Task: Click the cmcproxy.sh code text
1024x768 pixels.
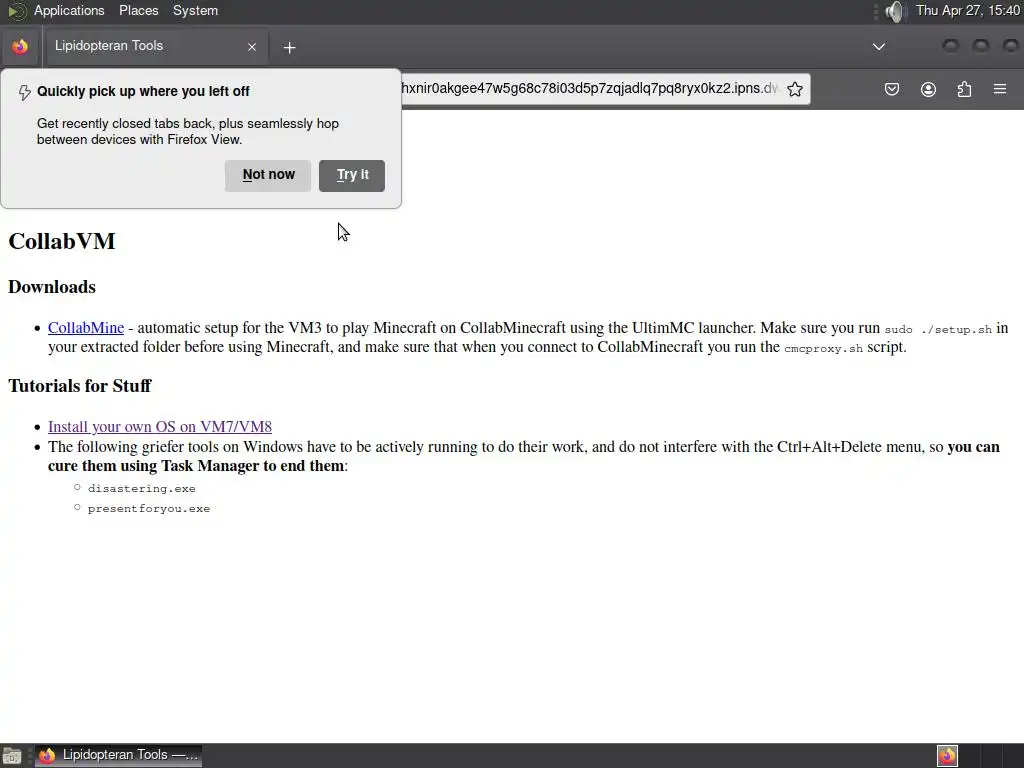Action: tap(824, 348)
